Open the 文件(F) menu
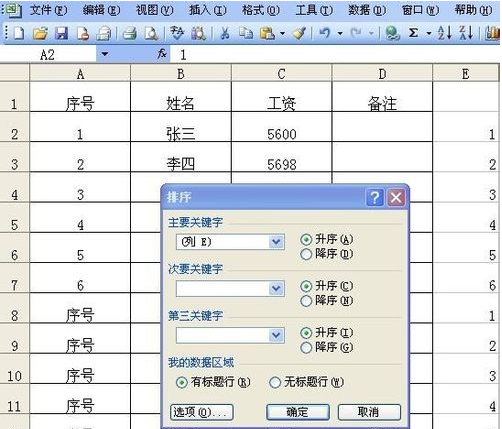The width and height of the screenshot is (502, 429). [x=48, y=11]
